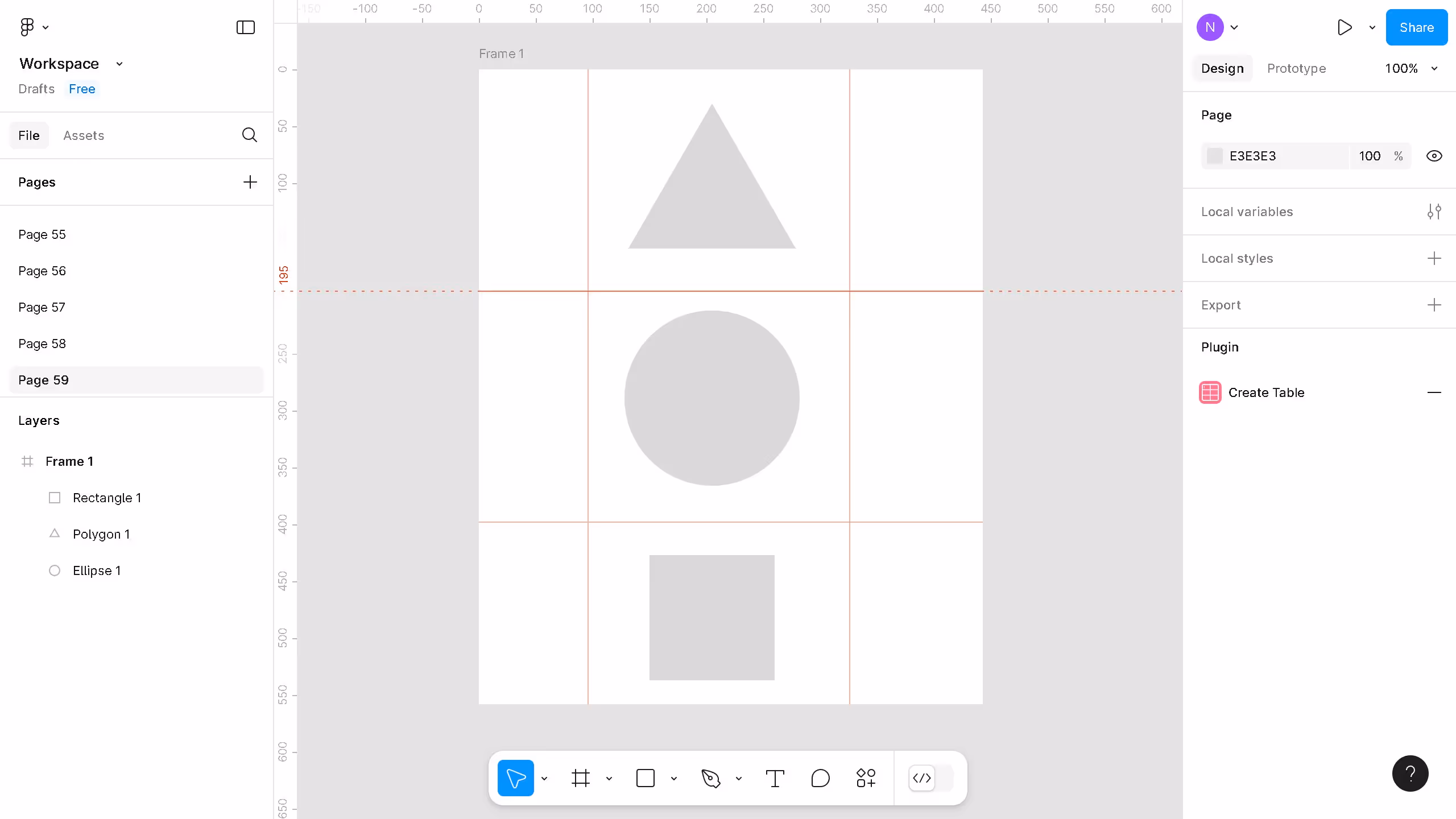Switch to the Prototype tab
This screenshot has height=819, width=1456.
pos(1297,68)
